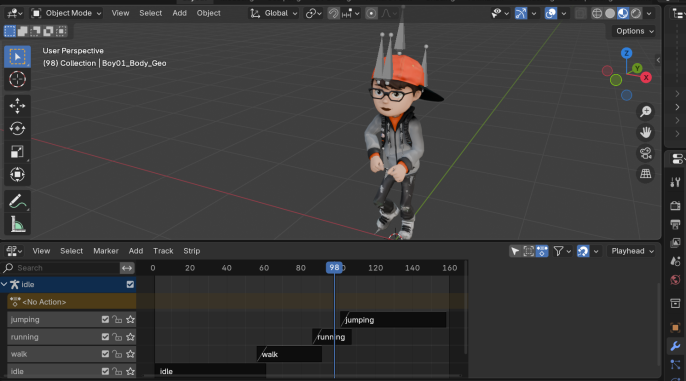The height and width of the screenshot is (381, 686).
Task: Open the Output properties tab icon
Action: click(675, 224)
